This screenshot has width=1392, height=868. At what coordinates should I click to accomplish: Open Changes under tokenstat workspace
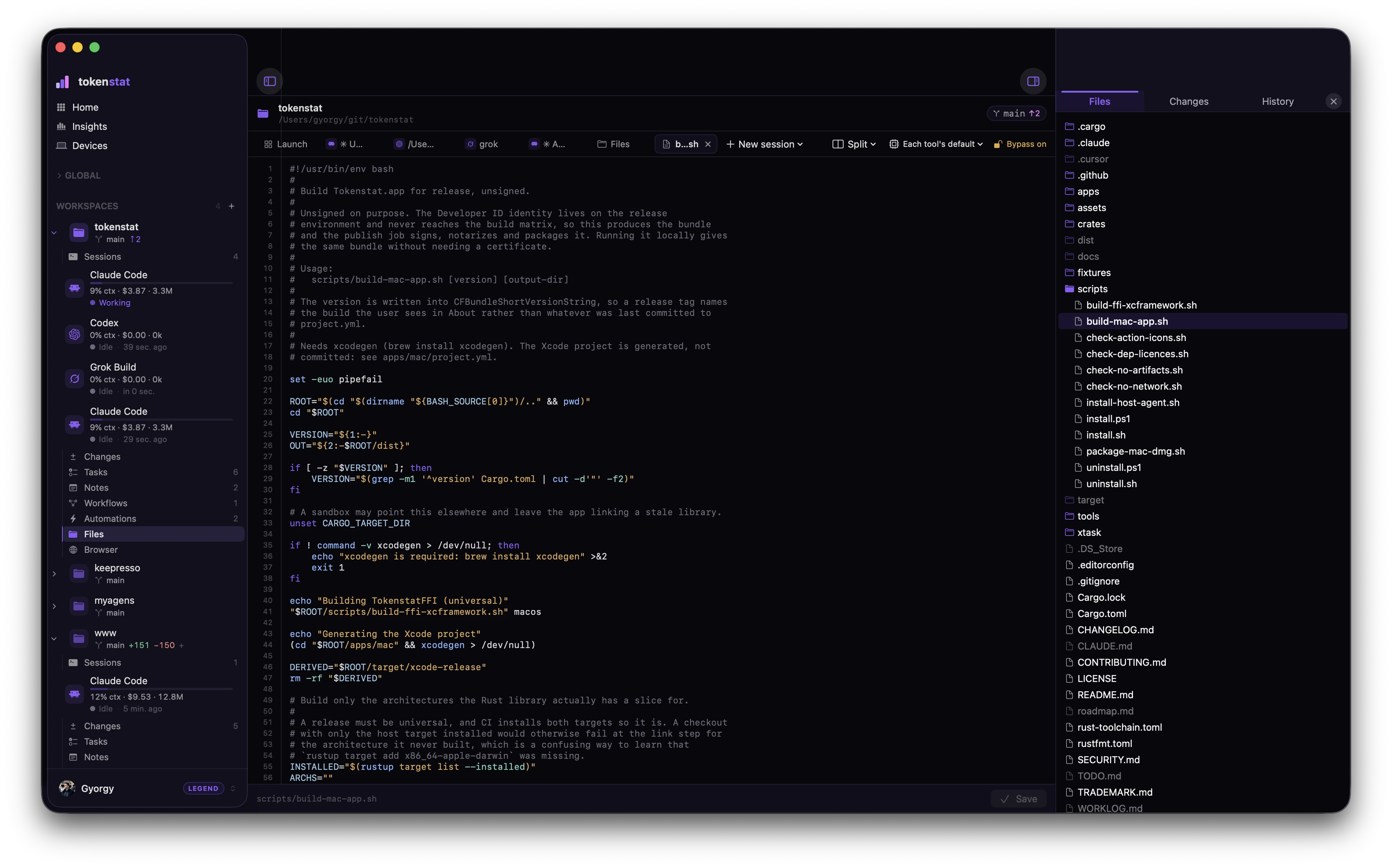pyautogui.click(x=153, y=457)
